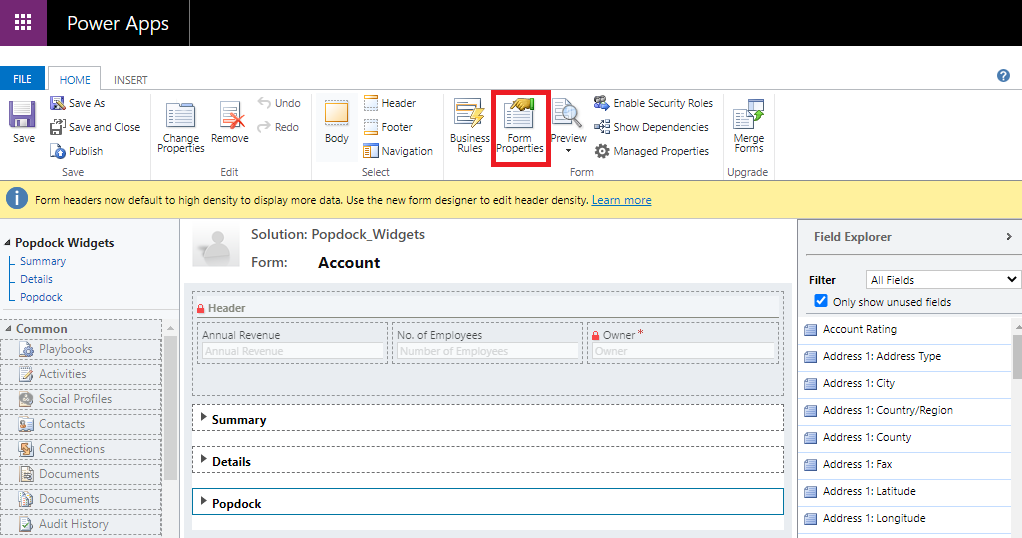Choose Save and Close
Viewport: 1022px width, 538px height.
pos(95,127)
